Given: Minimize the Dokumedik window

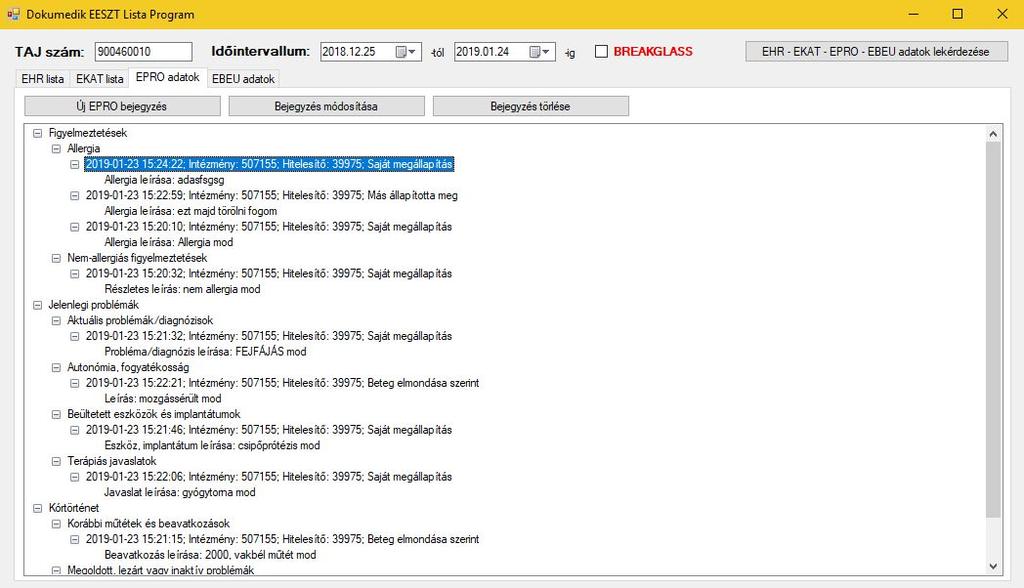Looking at the screenshot, I should tap(914, 14).
